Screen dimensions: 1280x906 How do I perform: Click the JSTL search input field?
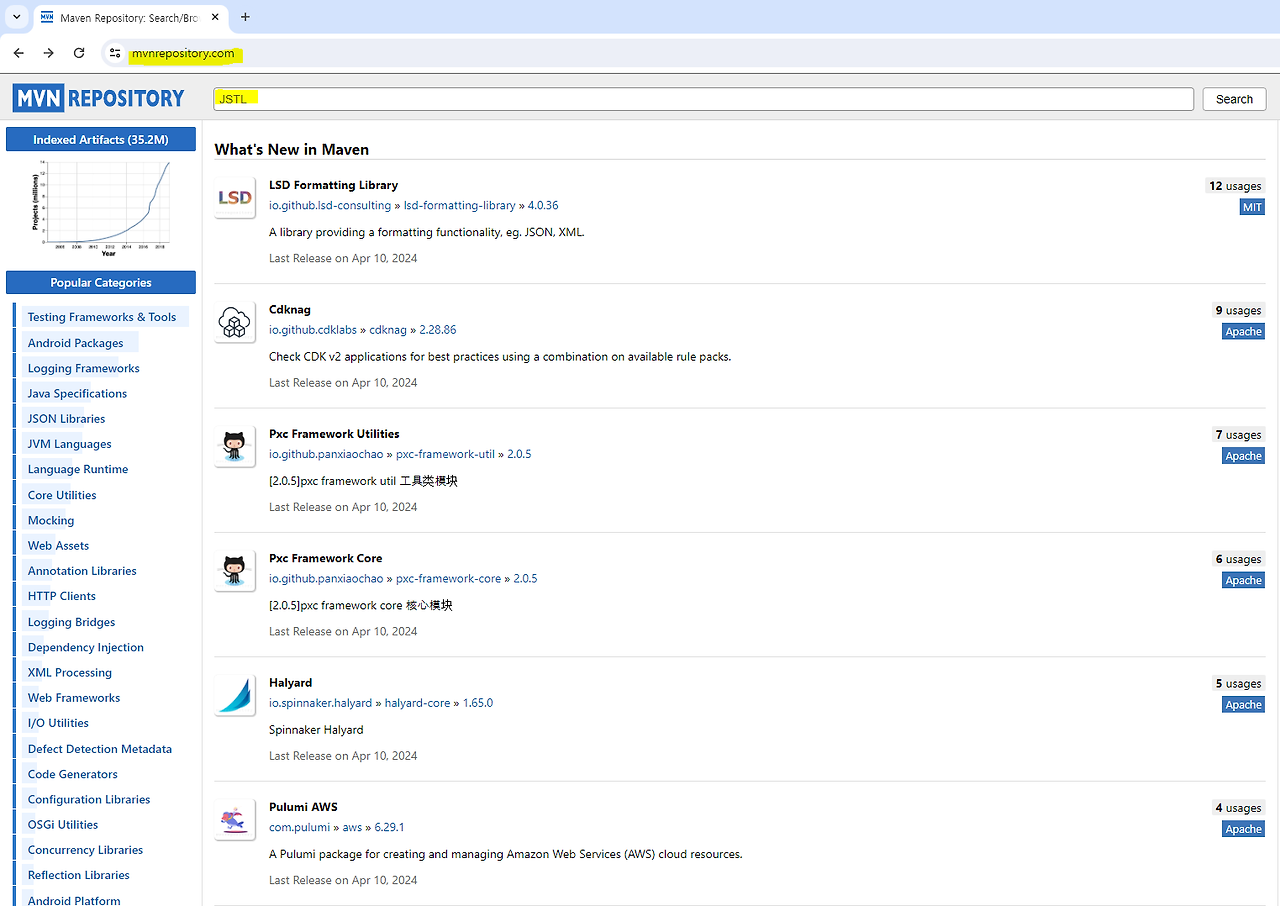pos(703,99)
